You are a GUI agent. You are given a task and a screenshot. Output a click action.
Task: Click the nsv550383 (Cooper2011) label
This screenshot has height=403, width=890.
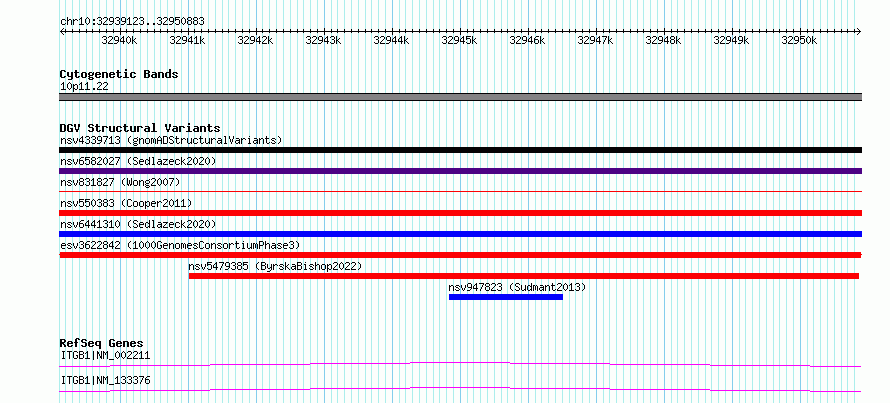tap(126, 203)
